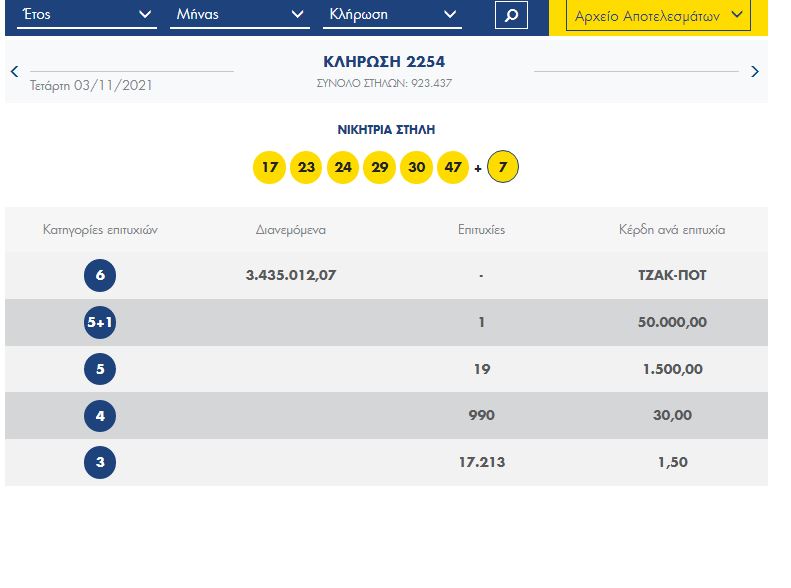Viewport: 791px width, 588px height.
Task: Click the 3.435.012,07 distributed amount
Action: pos(291,275)
